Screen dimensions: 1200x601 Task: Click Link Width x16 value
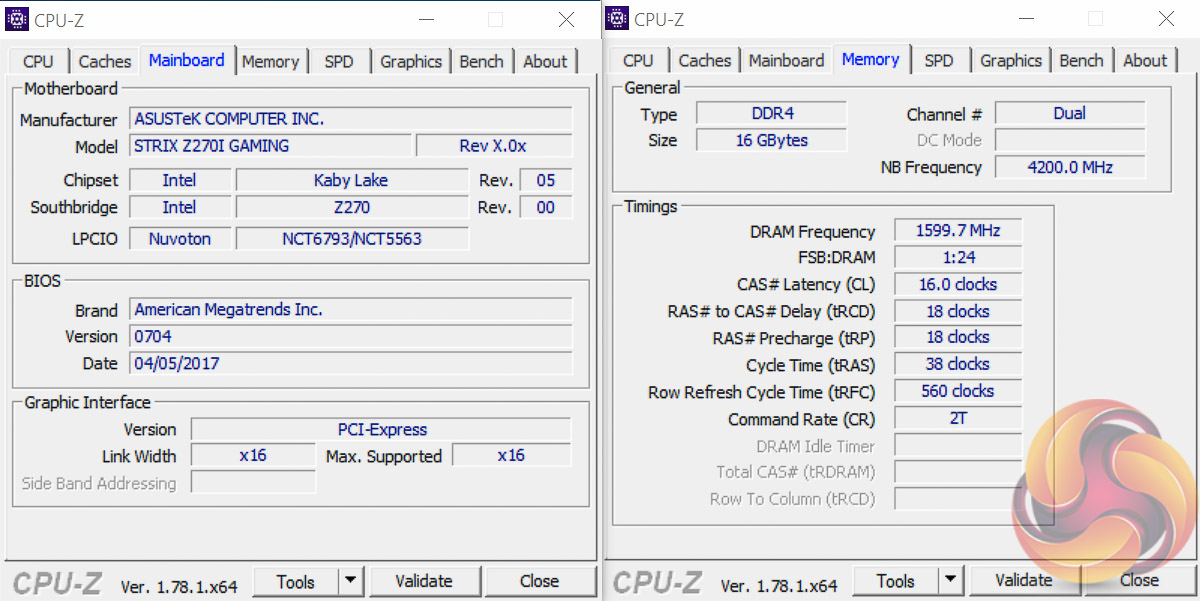coord(253,456)
